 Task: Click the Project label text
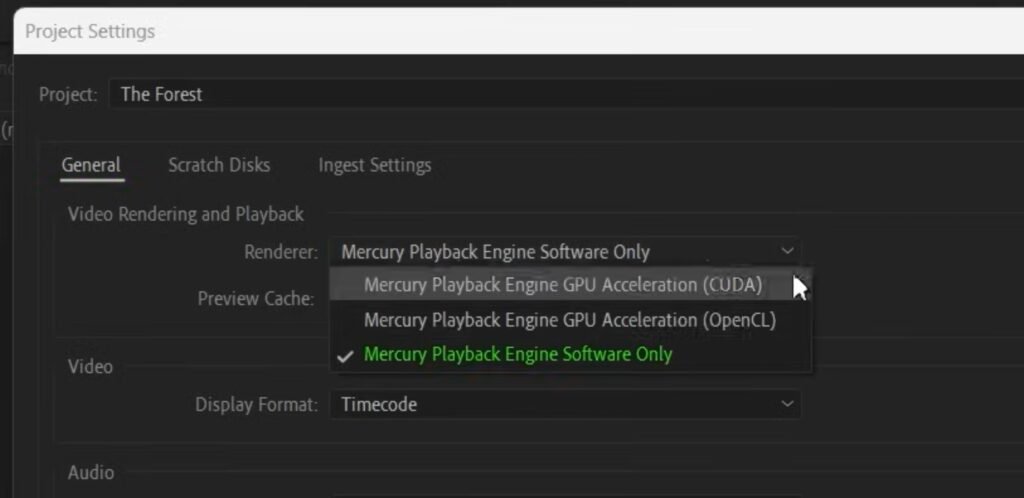pyautogui.click(x=68, y=94)
